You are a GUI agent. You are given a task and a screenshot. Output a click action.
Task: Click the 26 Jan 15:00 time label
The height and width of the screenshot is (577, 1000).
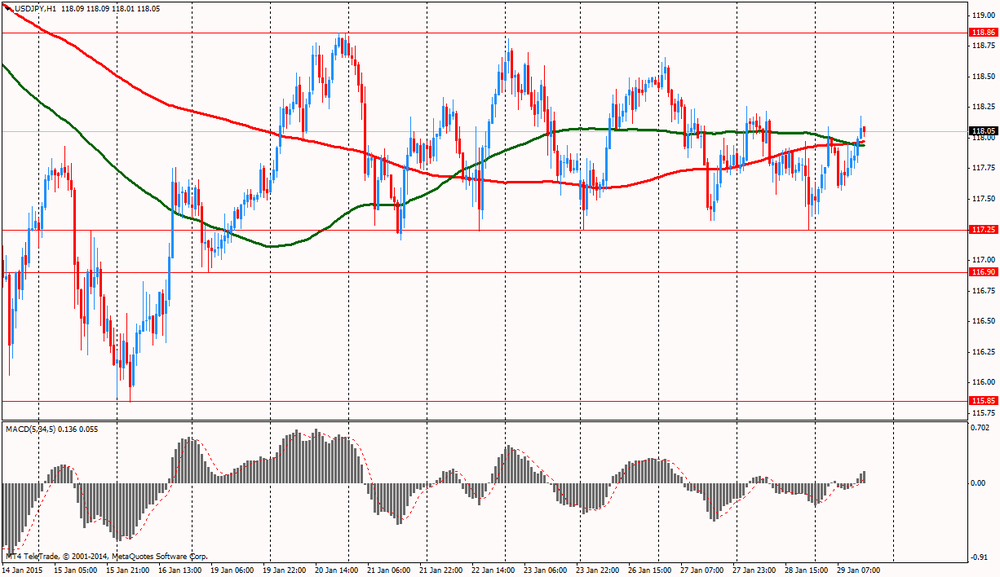(649, 570)
